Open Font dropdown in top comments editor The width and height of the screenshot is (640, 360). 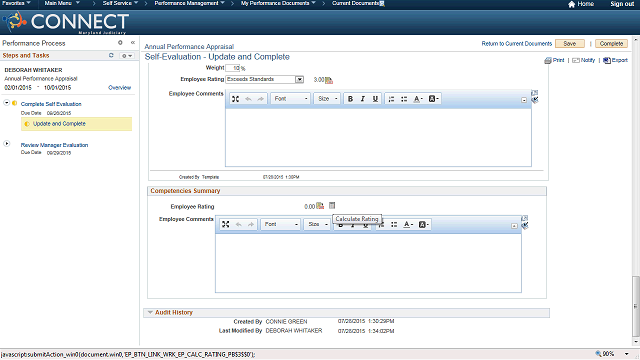pyautogui.click(x=291, y=99)
